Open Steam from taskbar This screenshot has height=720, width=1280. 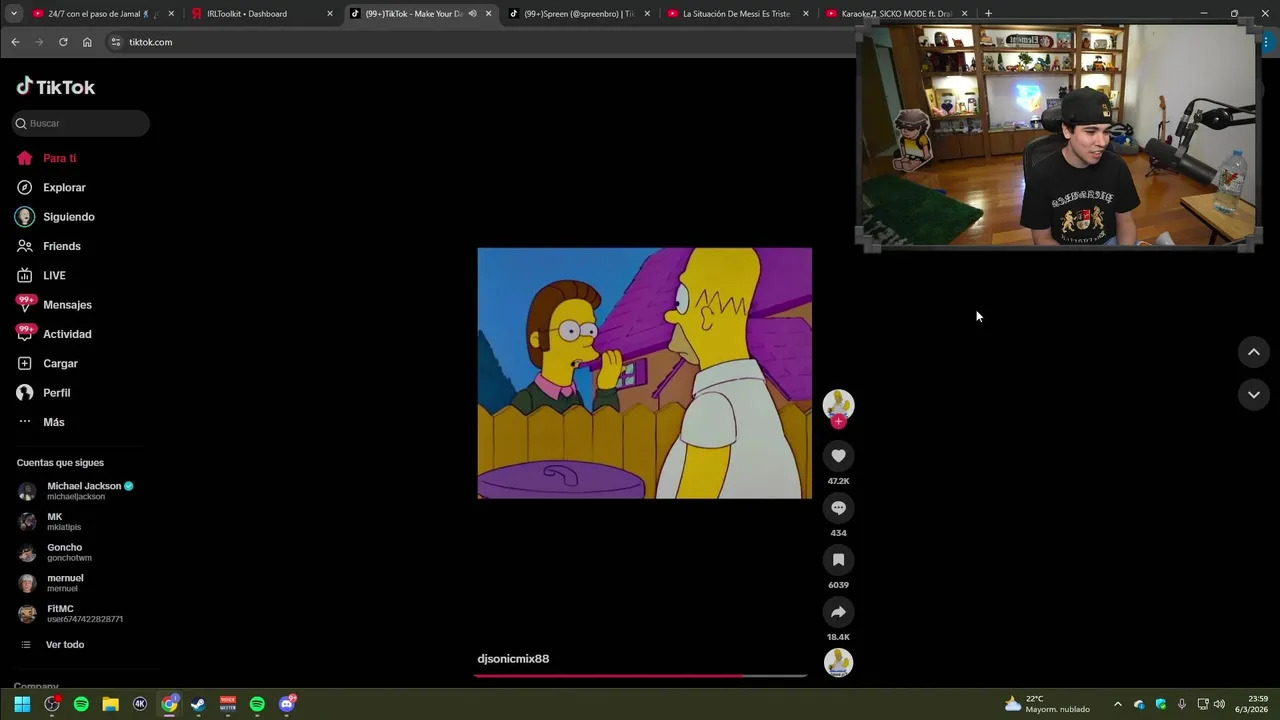point(199,704)
